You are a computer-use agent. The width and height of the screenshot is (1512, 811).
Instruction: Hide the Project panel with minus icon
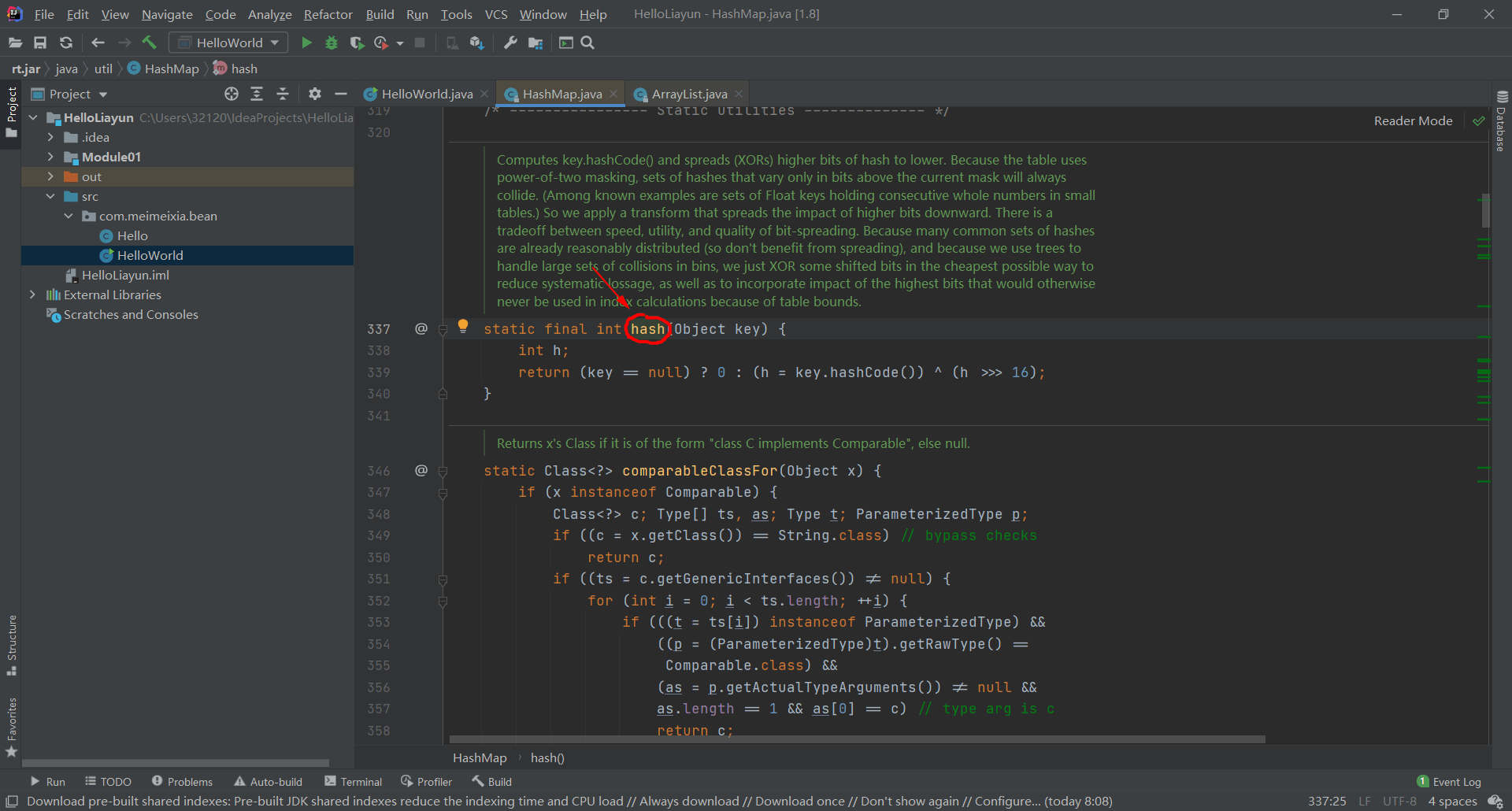pos(341,94)
